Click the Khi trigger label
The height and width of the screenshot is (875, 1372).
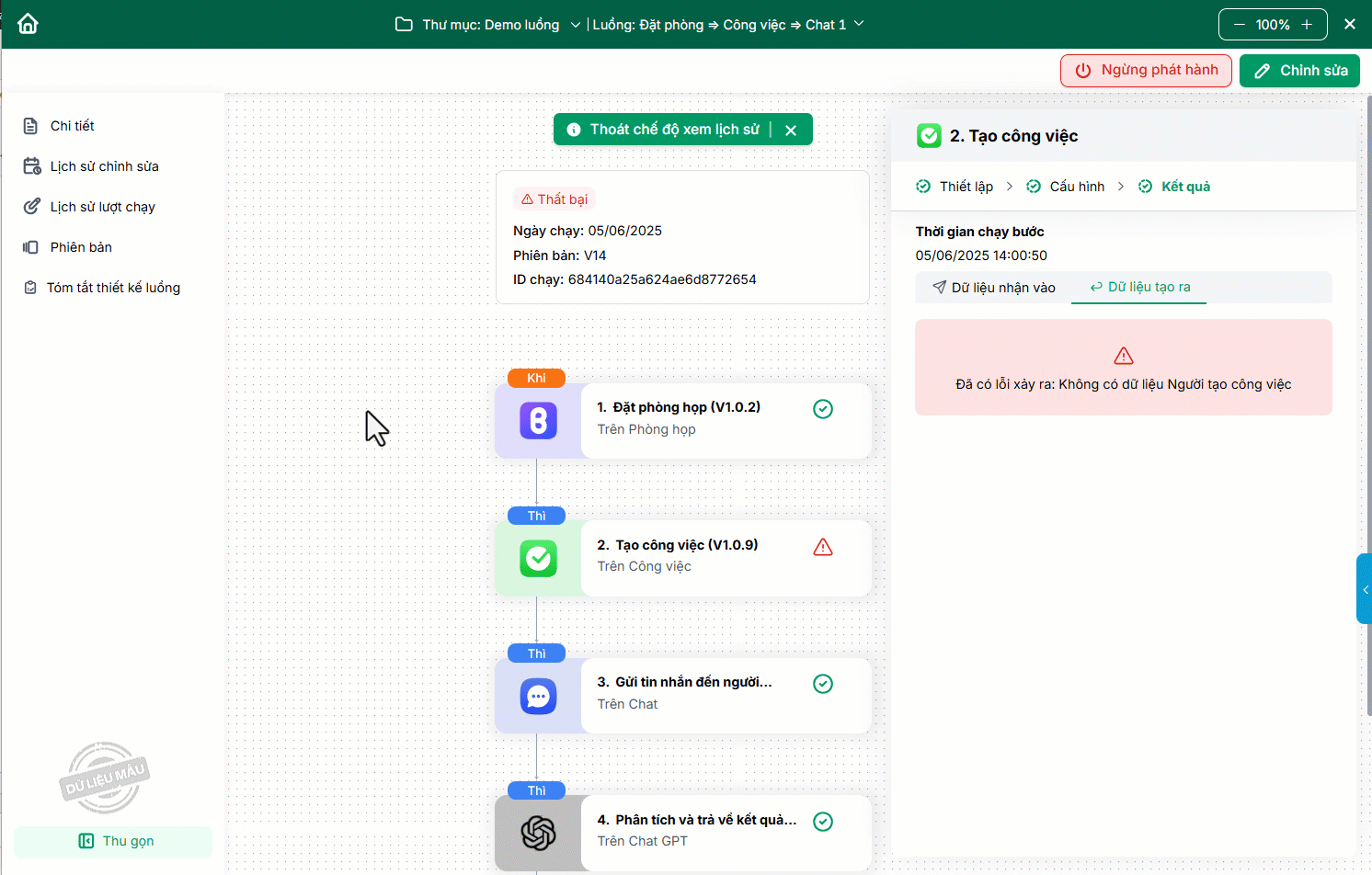(x=536, y=378)
